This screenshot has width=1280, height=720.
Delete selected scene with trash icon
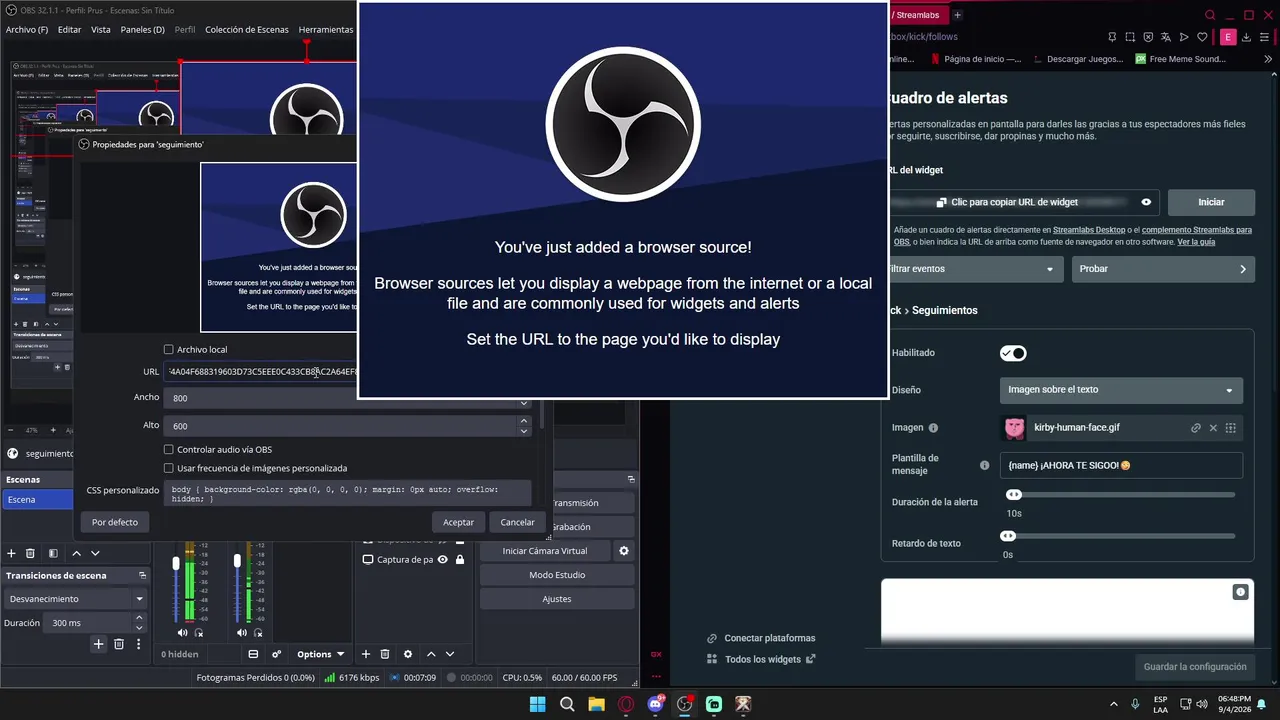30,553
